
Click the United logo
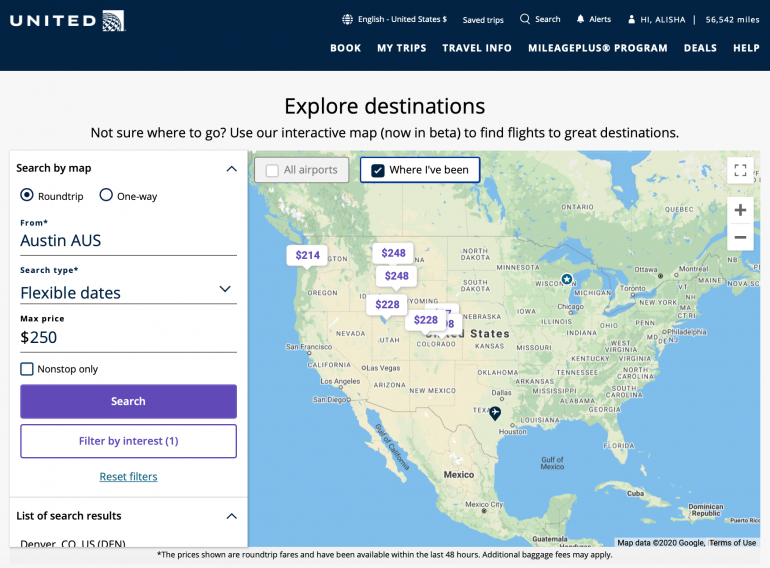[x=68, y=20]
